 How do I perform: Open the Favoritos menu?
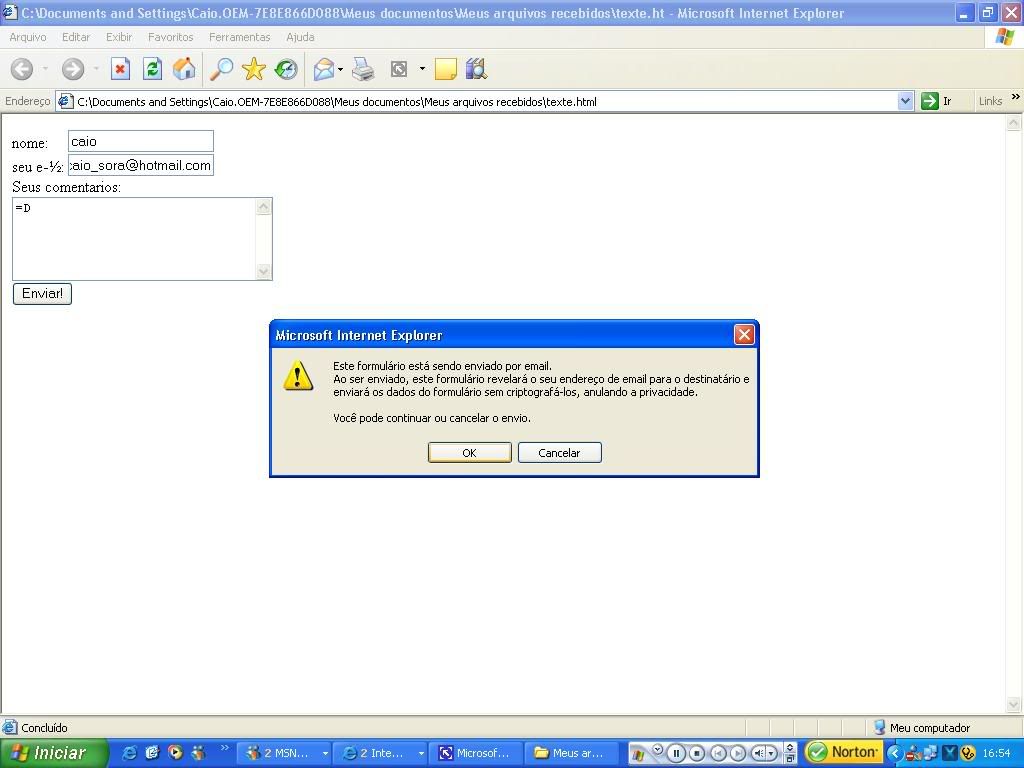(x=170, y=37)
